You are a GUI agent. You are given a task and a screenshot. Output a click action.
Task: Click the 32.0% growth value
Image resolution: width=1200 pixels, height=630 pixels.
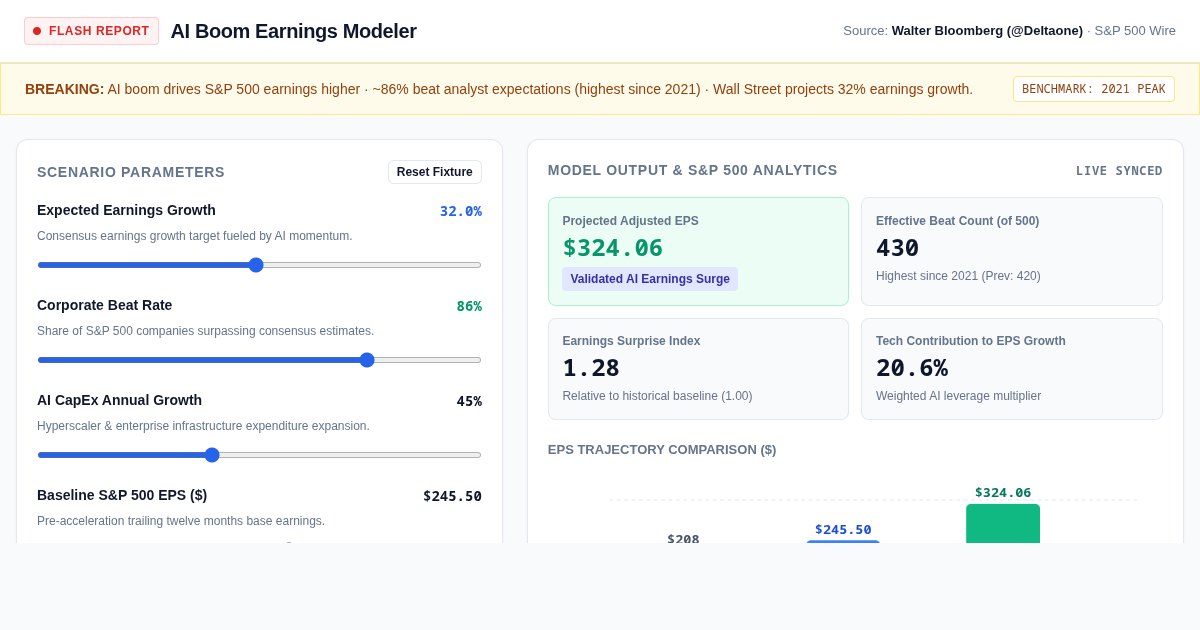coord(461,211)
